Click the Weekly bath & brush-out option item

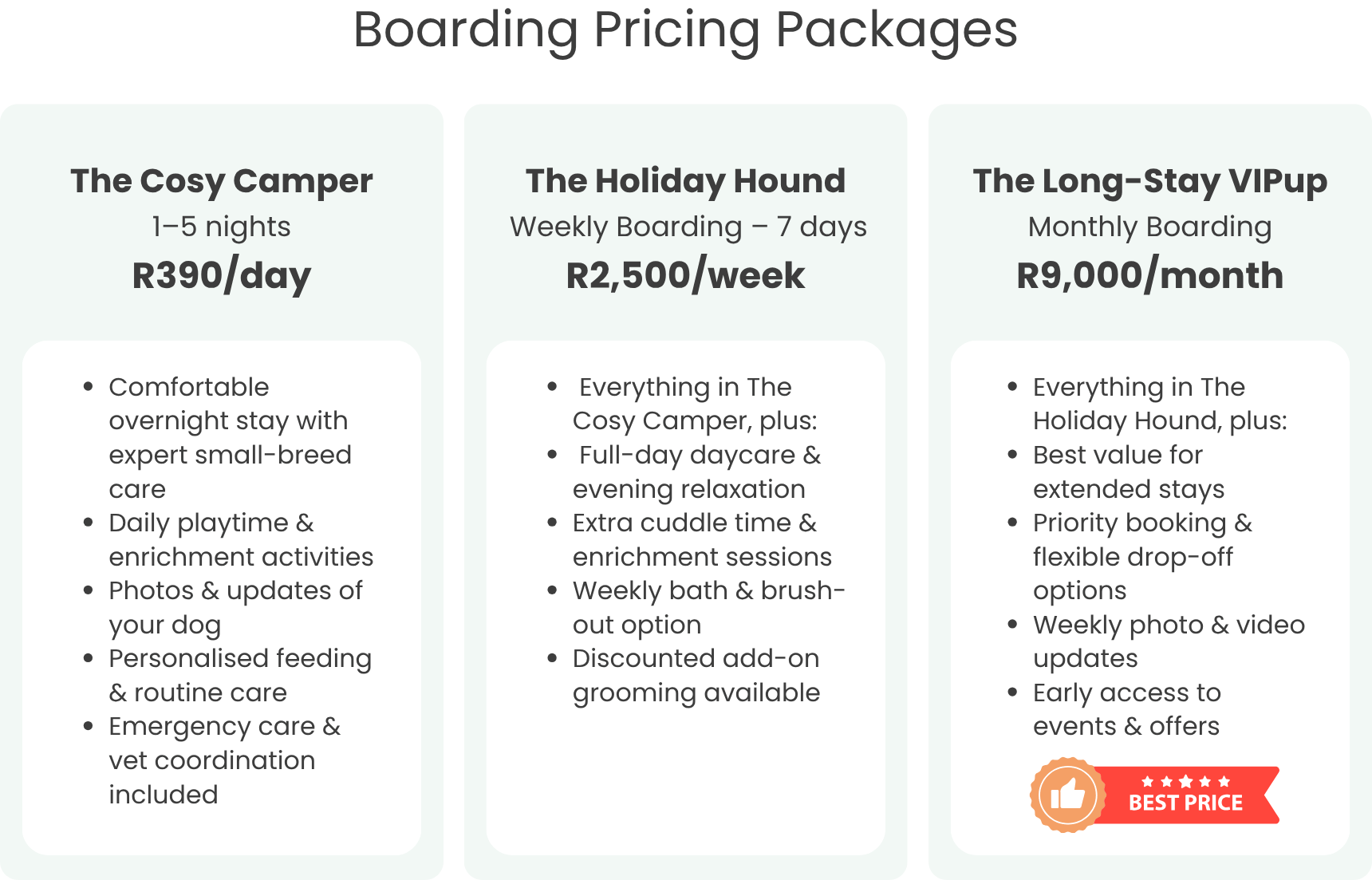[x=708, y=608]
